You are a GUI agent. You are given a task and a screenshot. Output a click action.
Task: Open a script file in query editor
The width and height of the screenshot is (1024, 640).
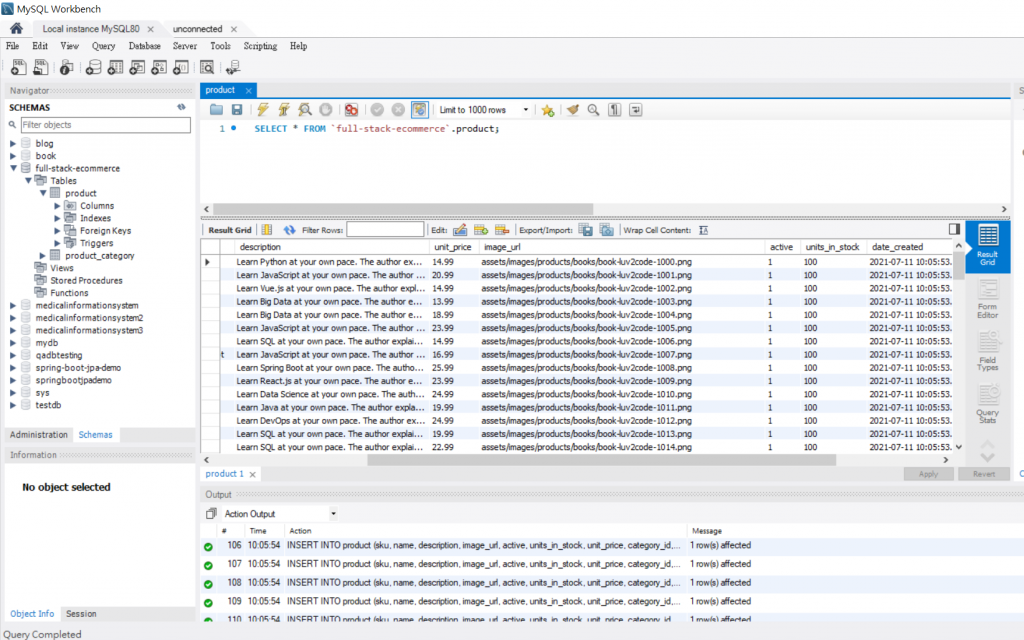tap(216, 110)
